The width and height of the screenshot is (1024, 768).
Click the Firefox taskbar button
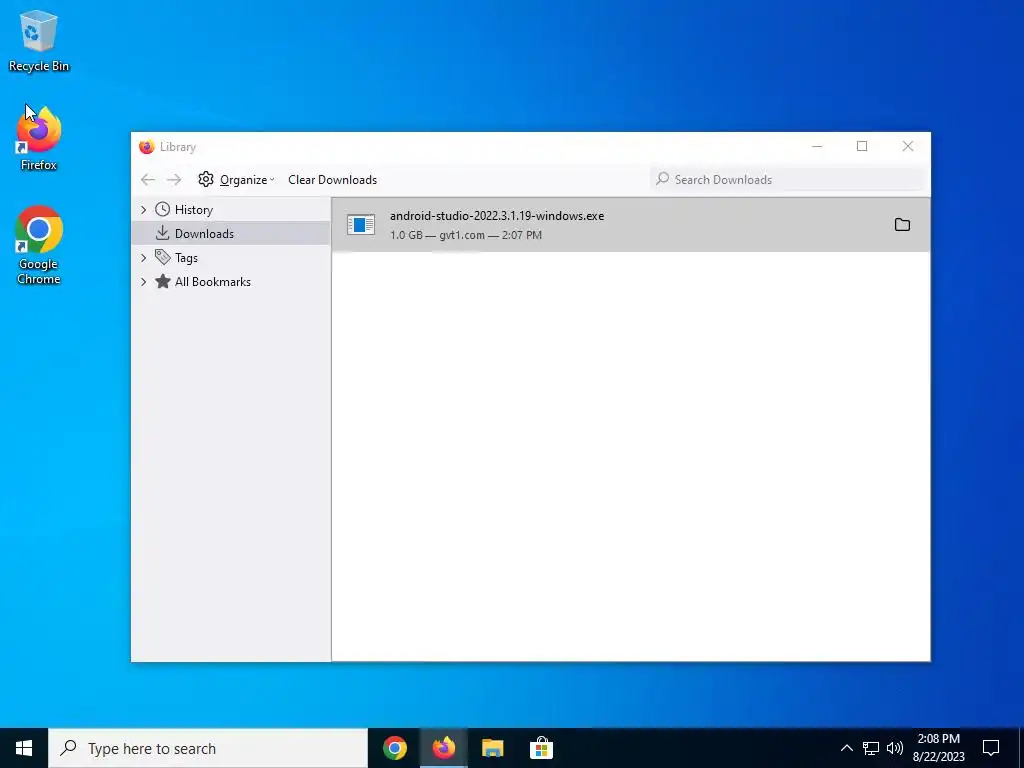(443, 748)
